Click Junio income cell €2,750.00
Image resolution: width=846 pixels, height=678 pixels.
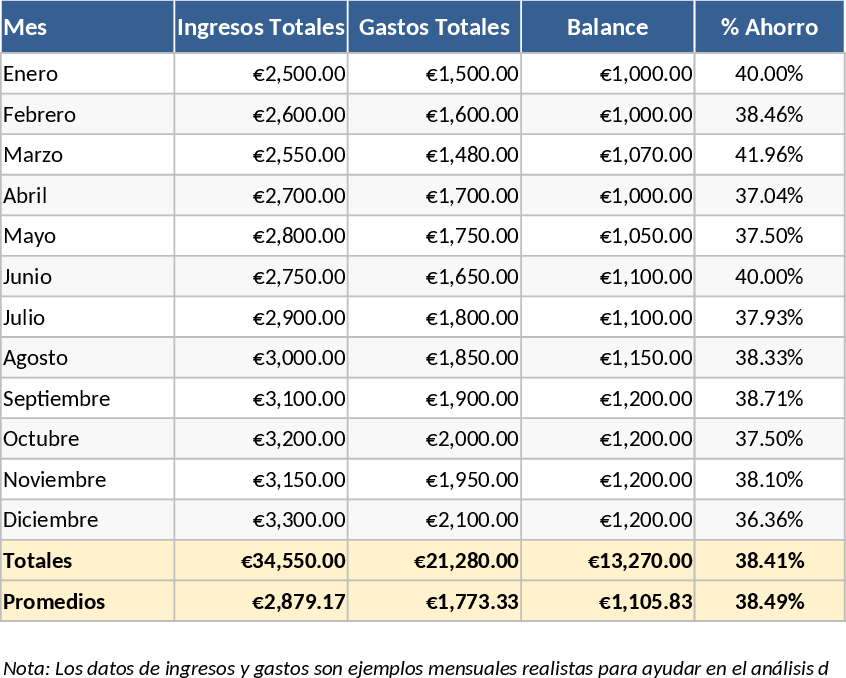(261, 277)
